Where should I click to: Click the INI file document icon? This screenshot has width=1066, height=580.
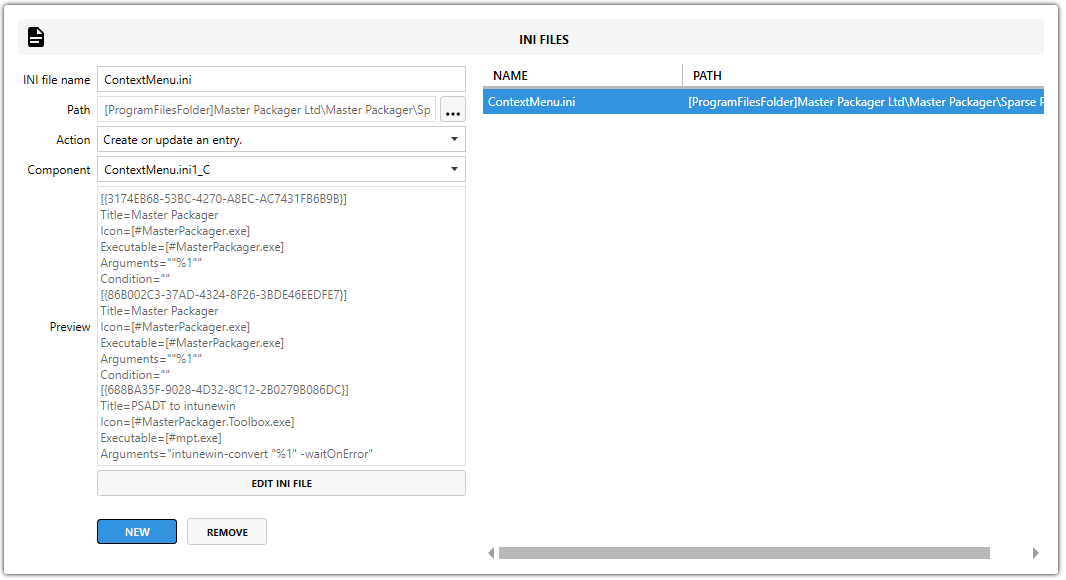36,37
